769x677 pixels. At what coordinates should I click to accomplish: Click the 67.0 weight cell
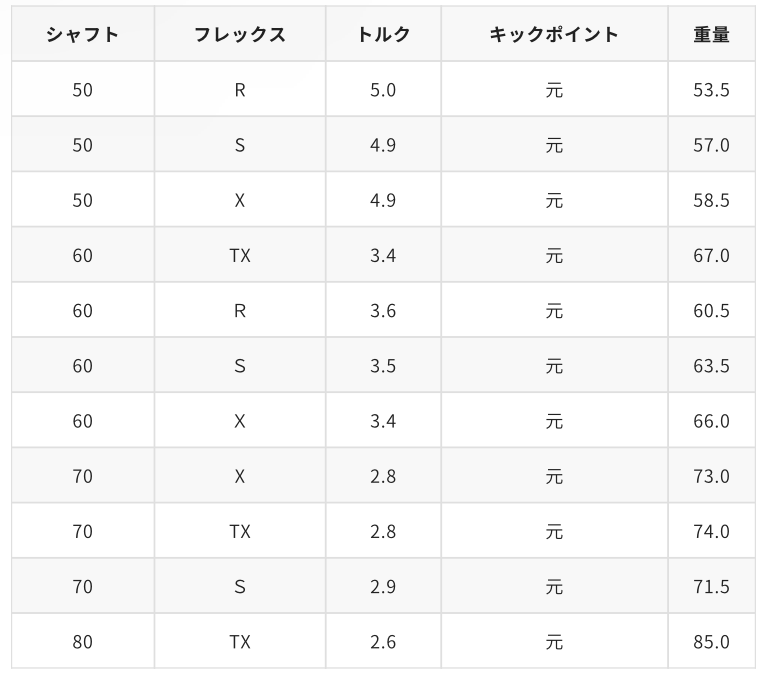[x=711, y=256]
